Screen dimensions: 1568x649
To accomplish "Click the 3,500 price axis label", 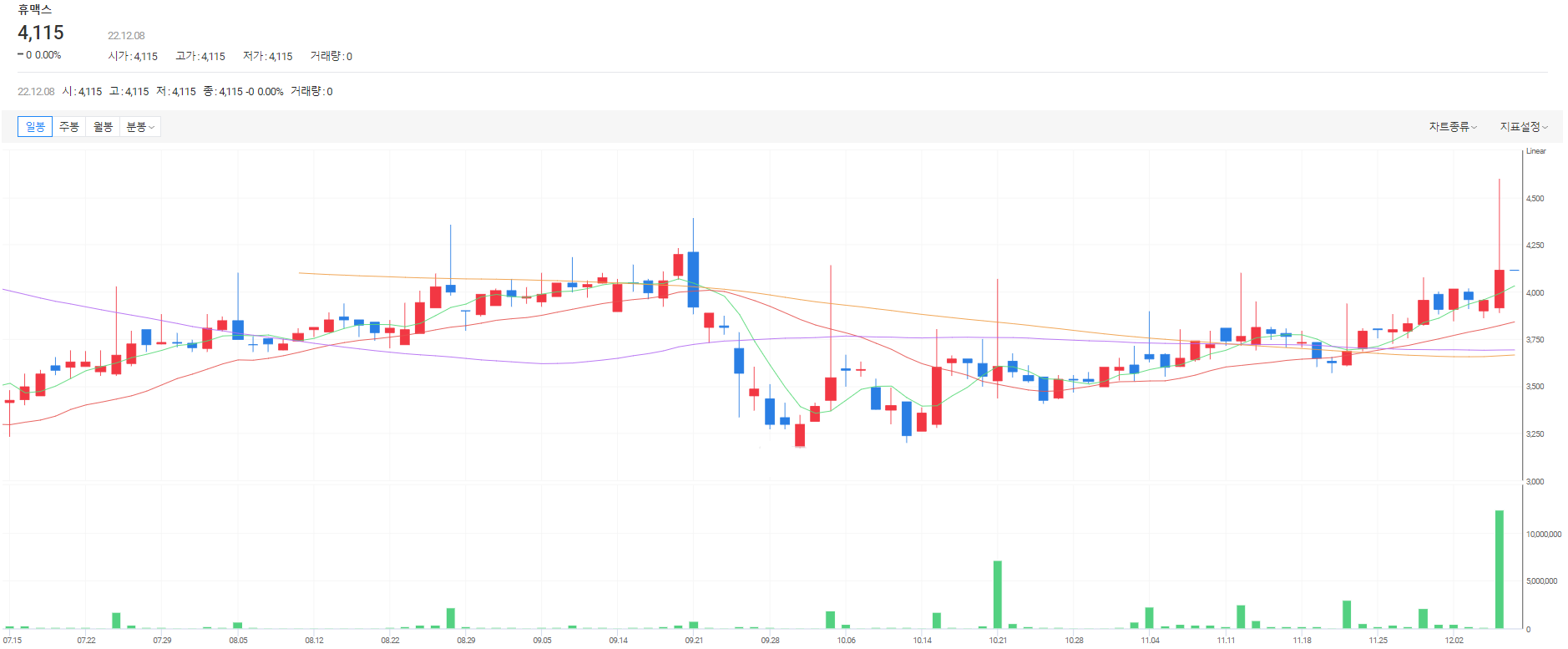I will coord(1535,387).
